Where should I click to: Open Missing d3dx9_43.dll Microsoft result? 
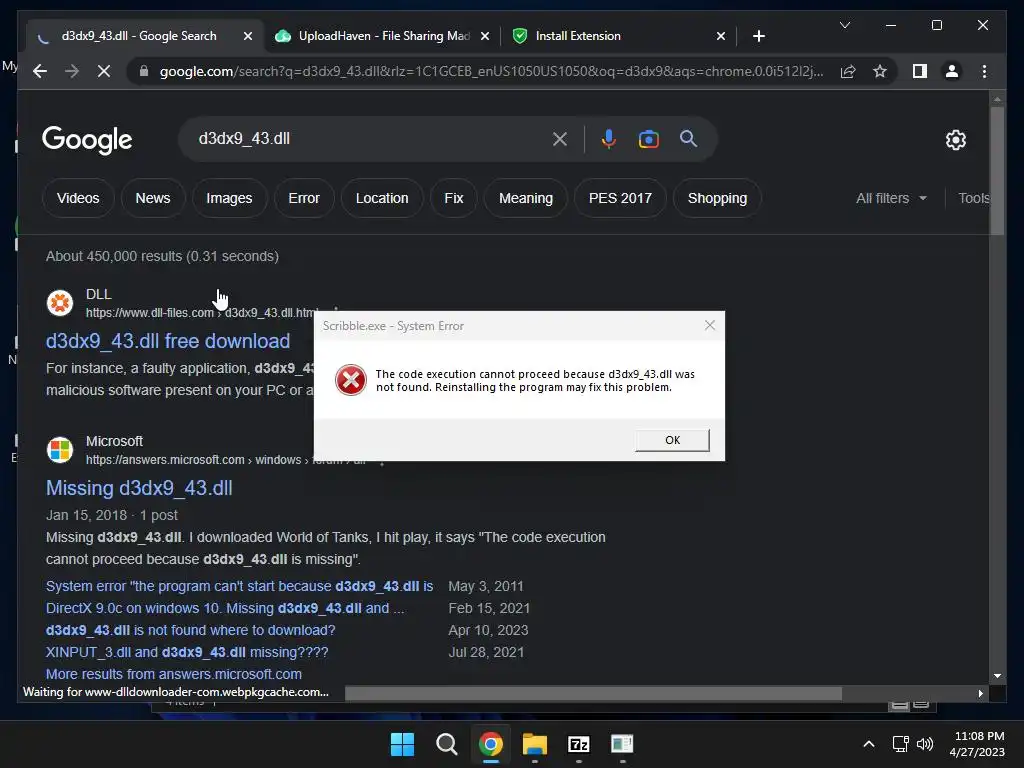click(139, 488)
